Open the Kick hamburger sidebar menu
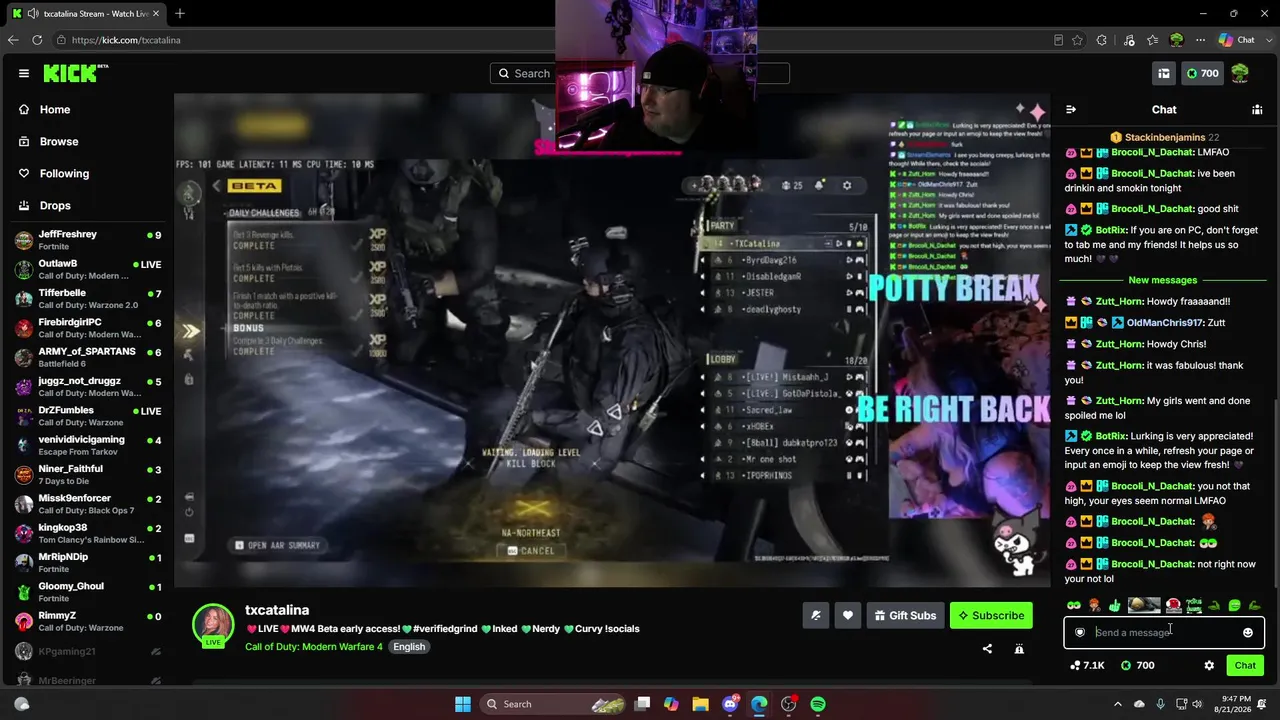1280x720 pixels. (x=24, y=73)
